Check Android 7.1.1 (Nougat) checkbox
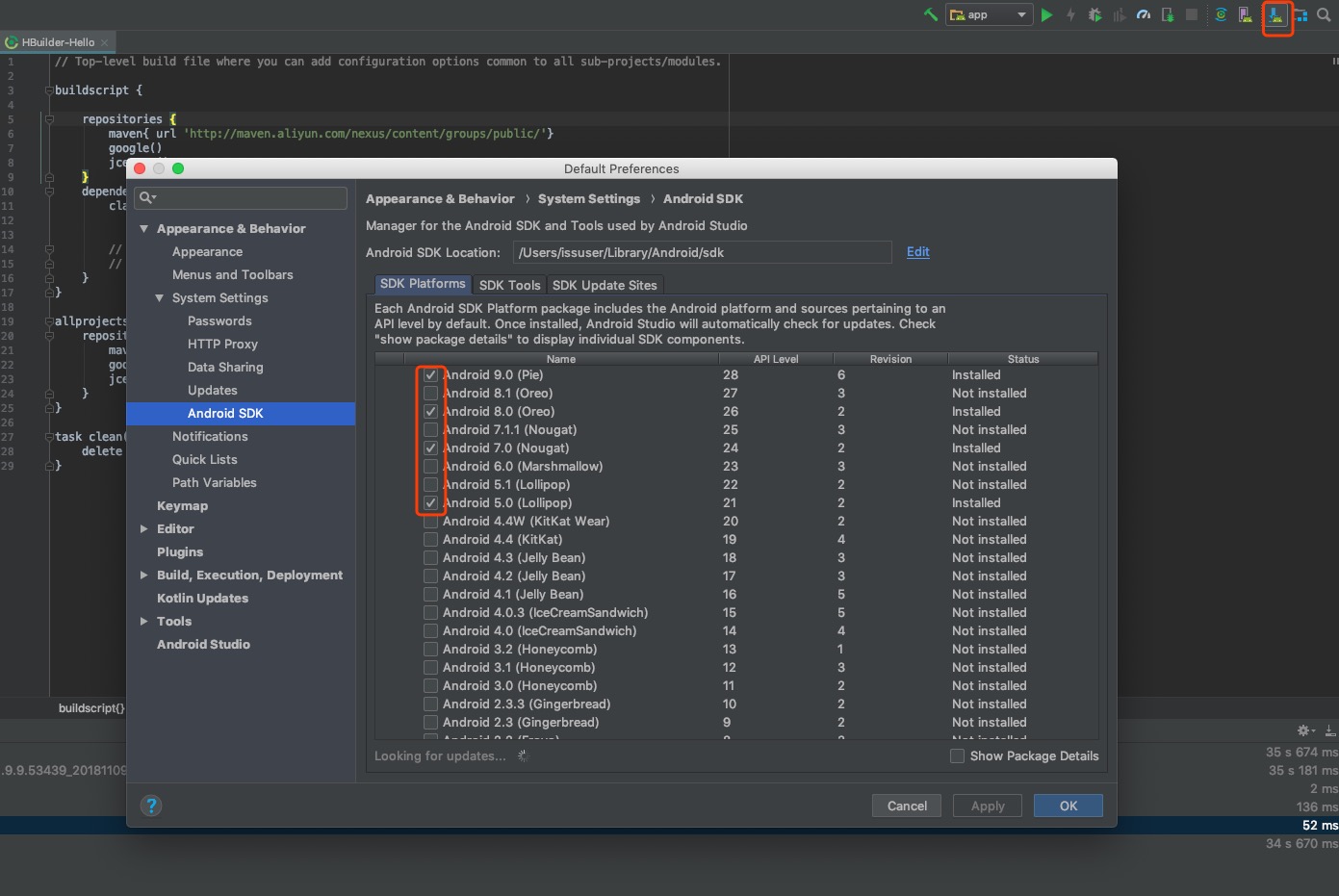Screen dimensions: 1339x896 click(430, 429)
